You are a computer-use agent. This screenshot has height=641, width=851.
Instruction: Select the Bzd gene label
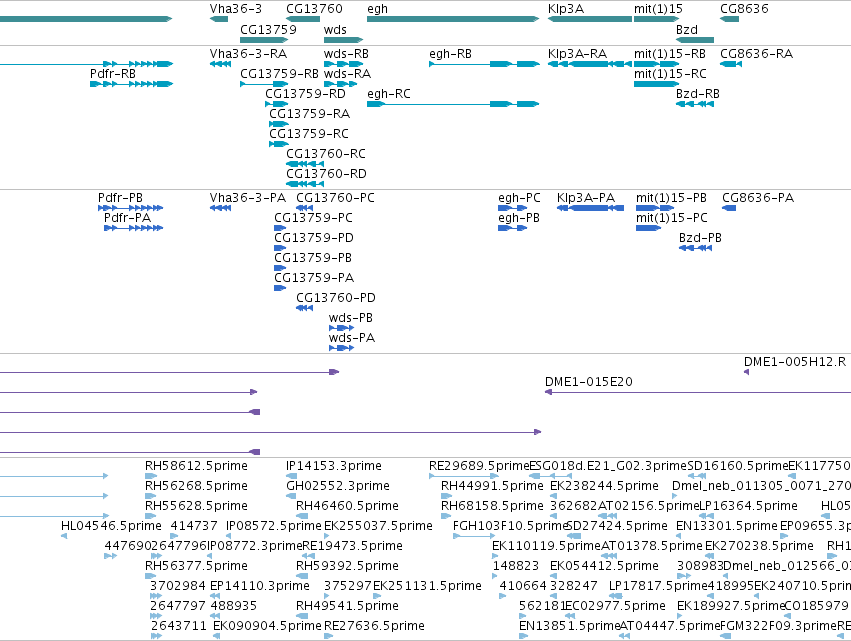(687, 30)
